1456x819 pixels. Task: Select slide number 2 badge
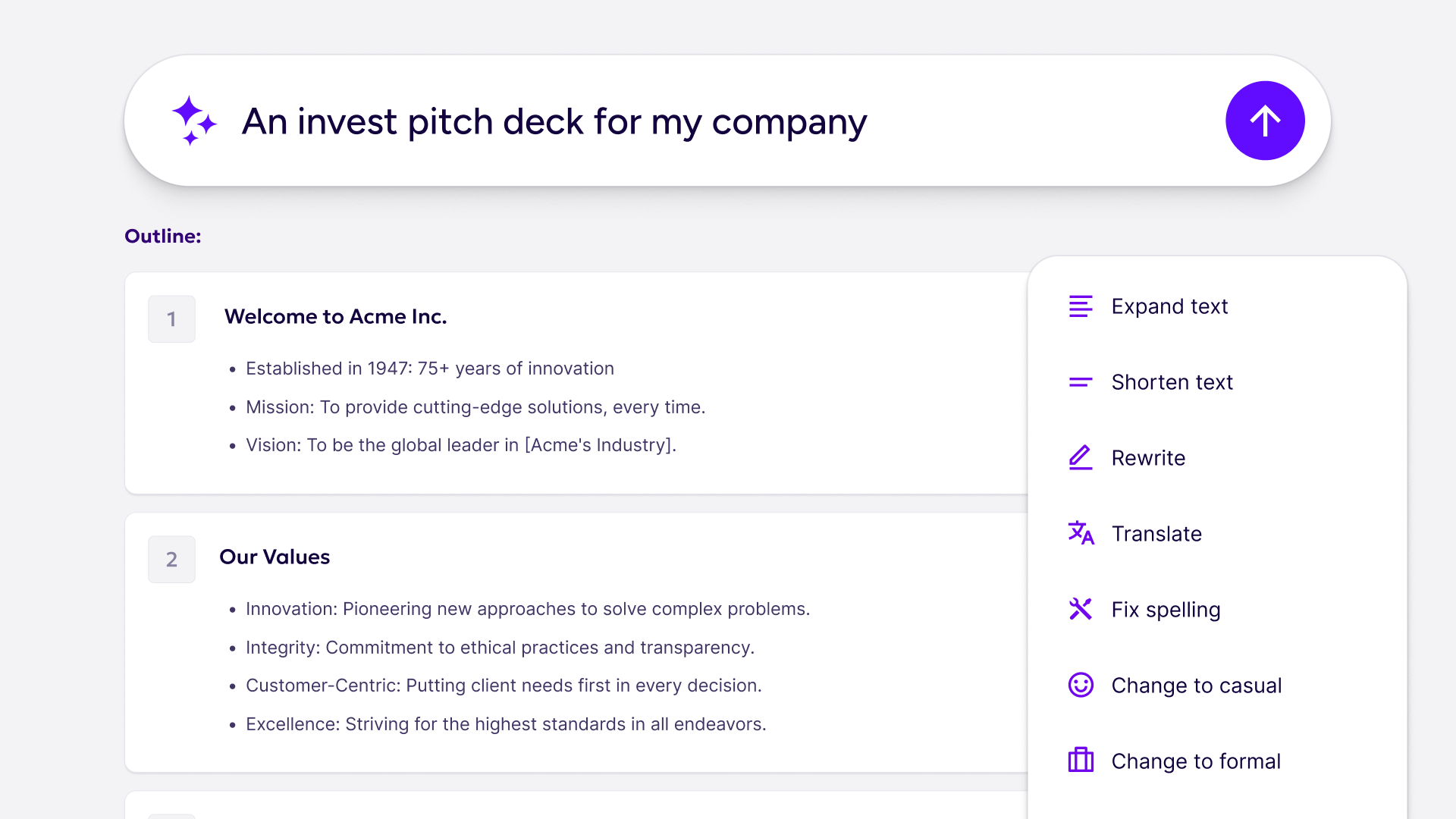pos(171,559)
